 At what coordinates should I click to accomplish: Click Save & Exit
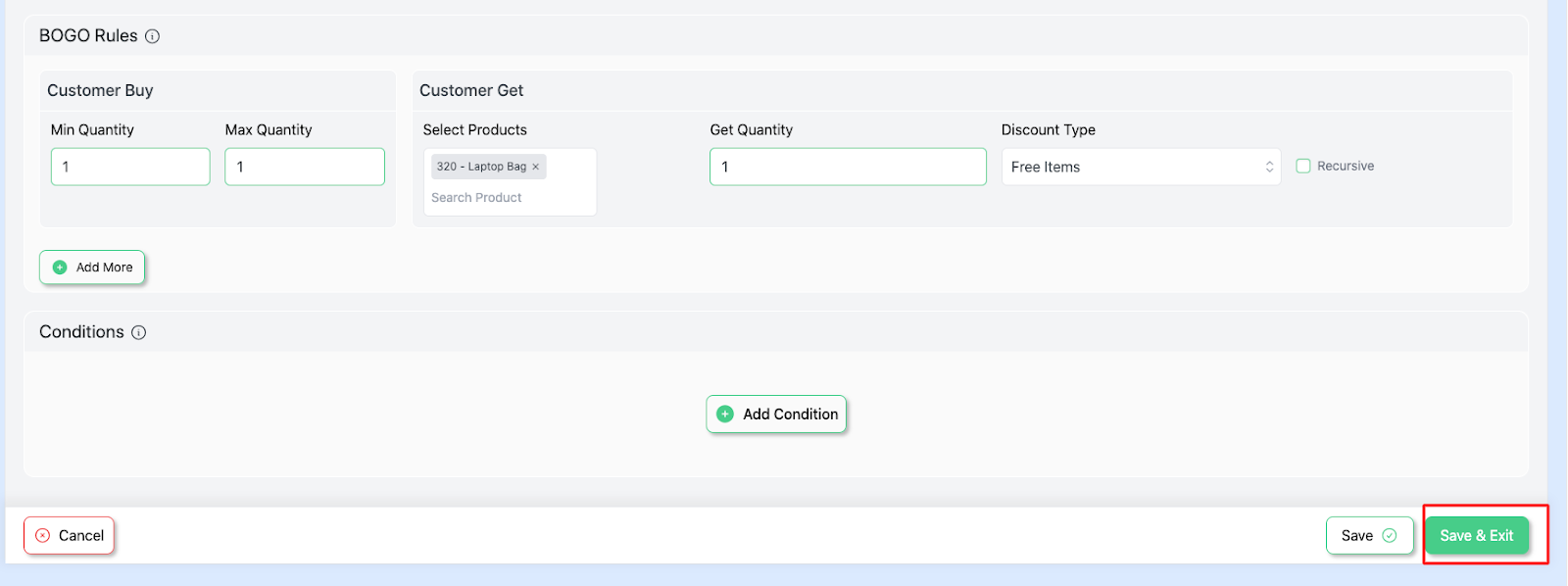[x=1477, y=536]
